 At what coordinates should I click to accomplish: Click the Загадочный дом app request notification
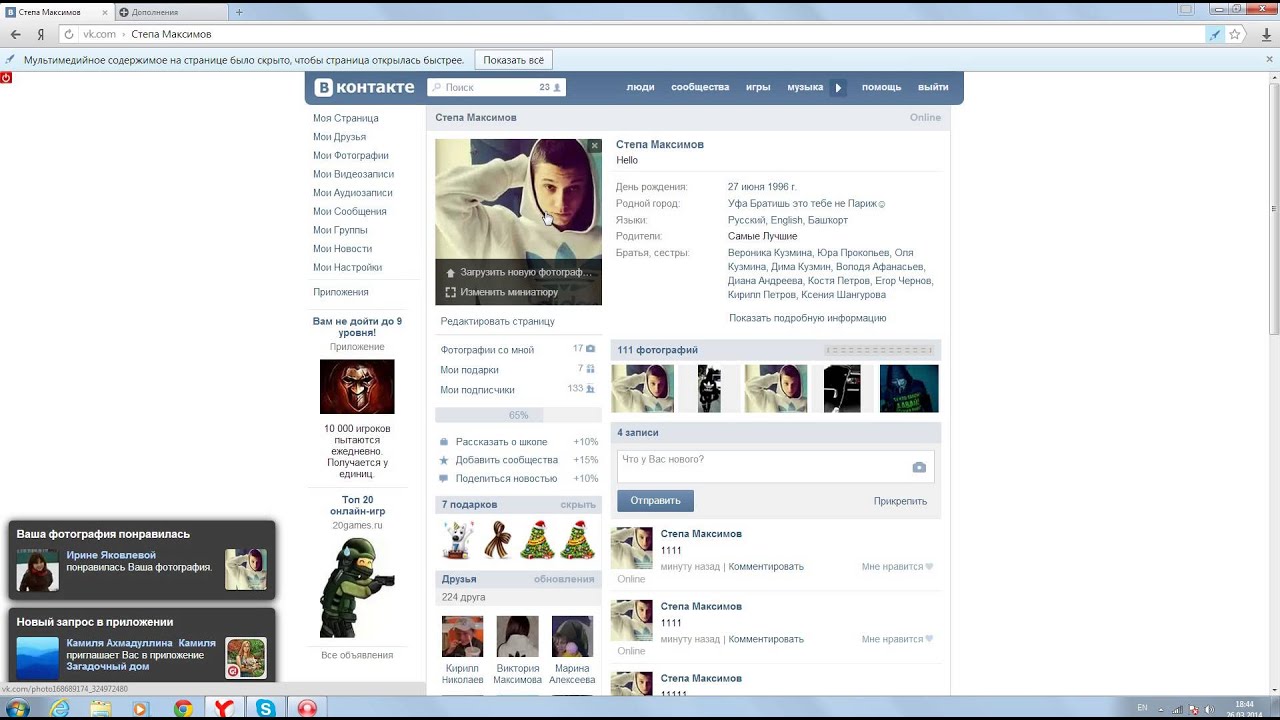pyautogui.click(x=141, y=644)
